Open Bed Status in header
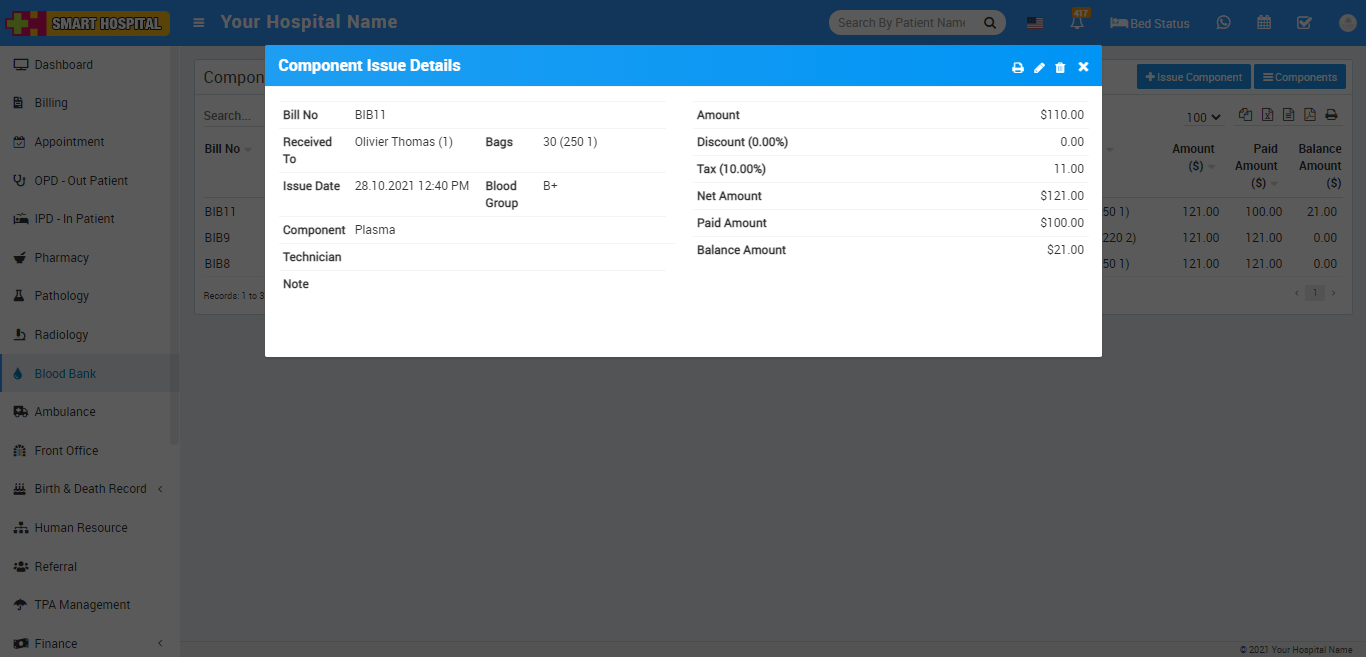The width and height of the screenshot is (1366, 657). (x=1150, y=22)
